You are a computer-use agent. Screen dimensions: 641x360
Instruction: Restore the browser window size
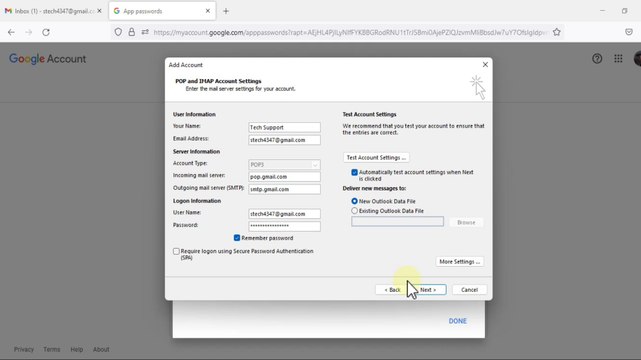point(625,11)
